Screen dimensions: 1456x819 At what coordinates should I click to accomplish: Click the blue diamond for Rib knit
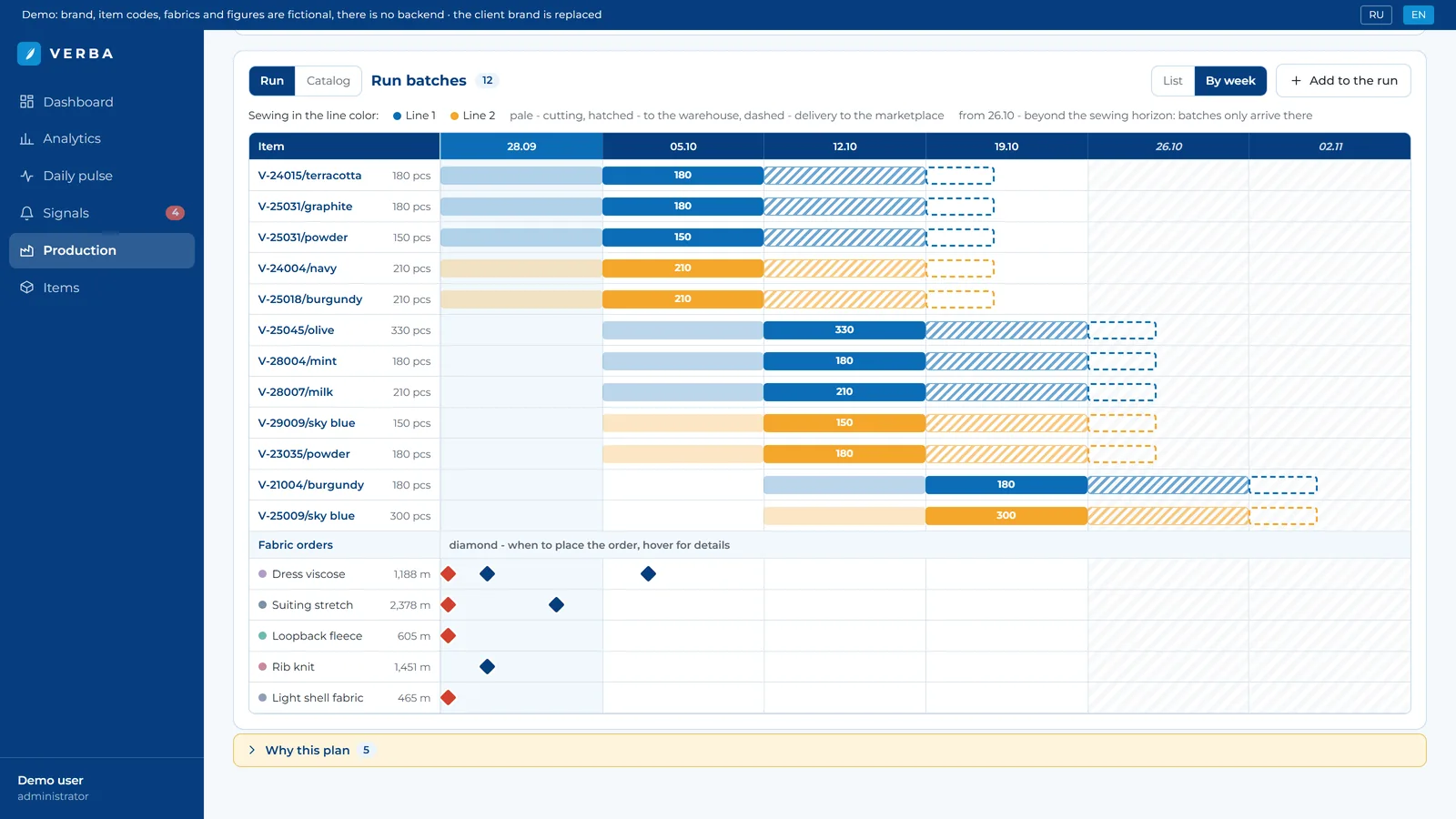point(487,667)
